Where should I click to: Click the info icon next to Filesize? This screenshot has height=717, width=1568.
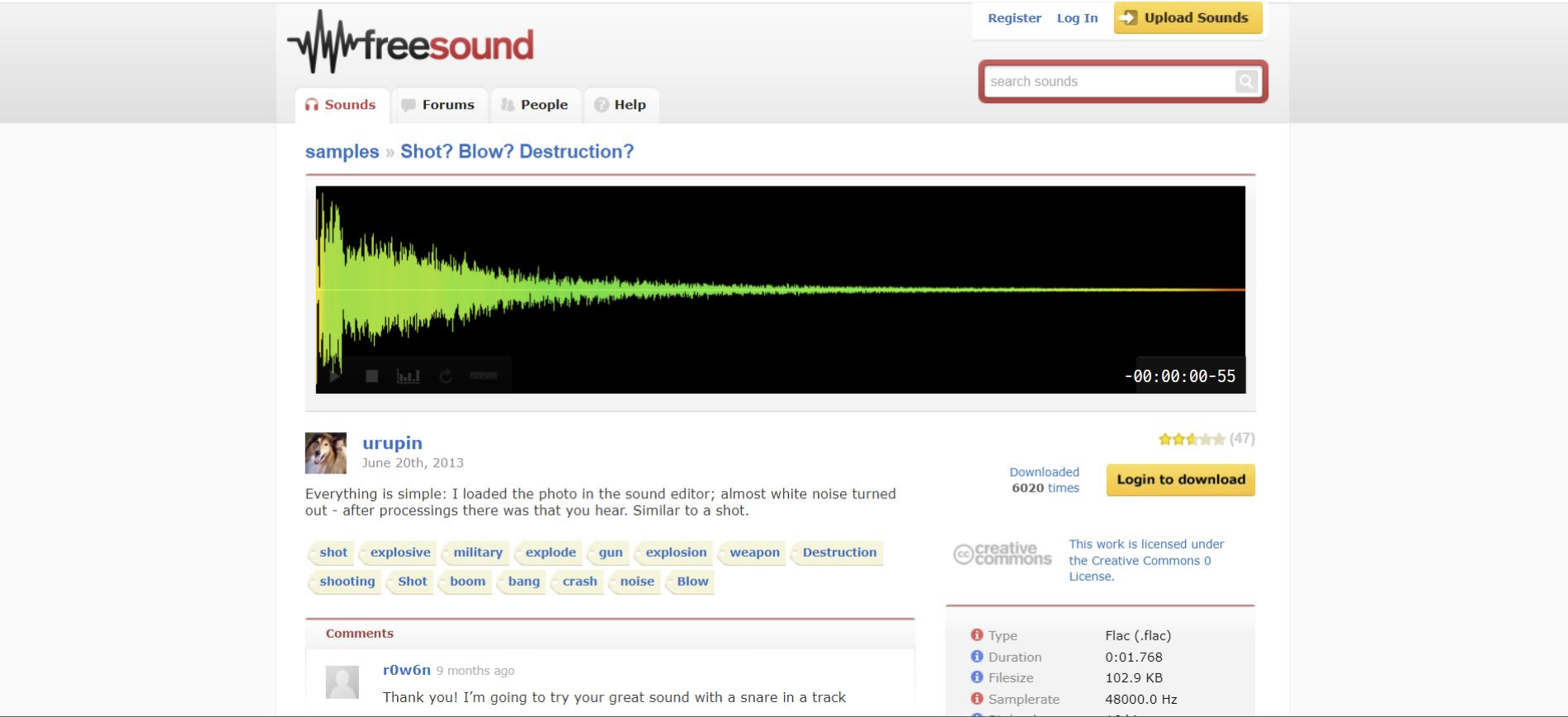pyautogui.click(x=977, y=677)
